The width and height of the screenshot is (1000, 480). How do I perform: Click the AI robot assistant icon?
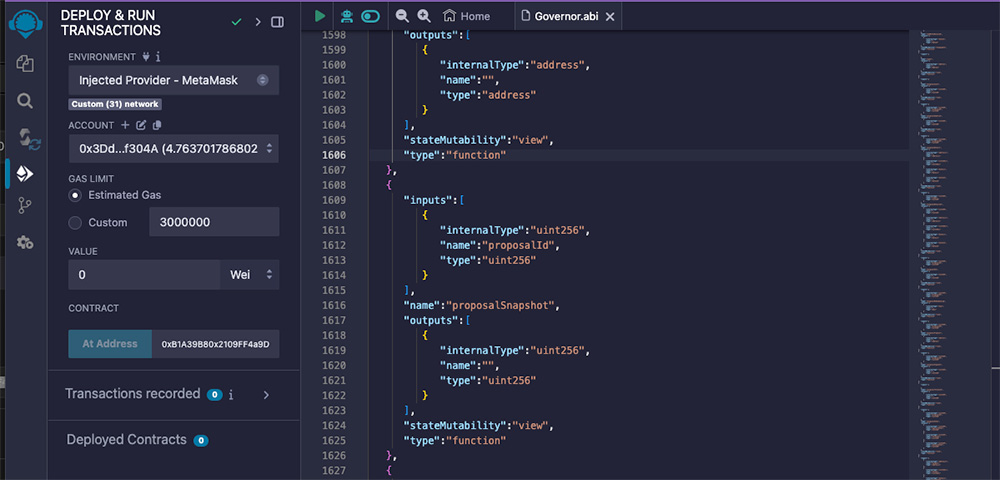346,16
